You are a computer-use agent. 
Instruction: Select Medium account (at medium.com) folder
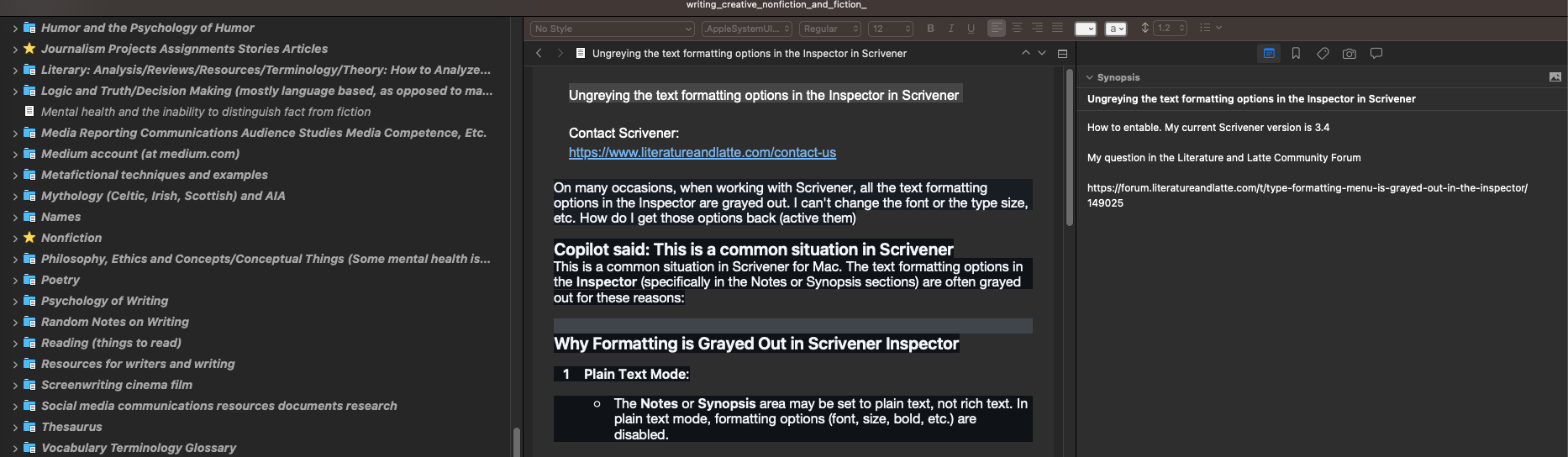coord(140,154)
